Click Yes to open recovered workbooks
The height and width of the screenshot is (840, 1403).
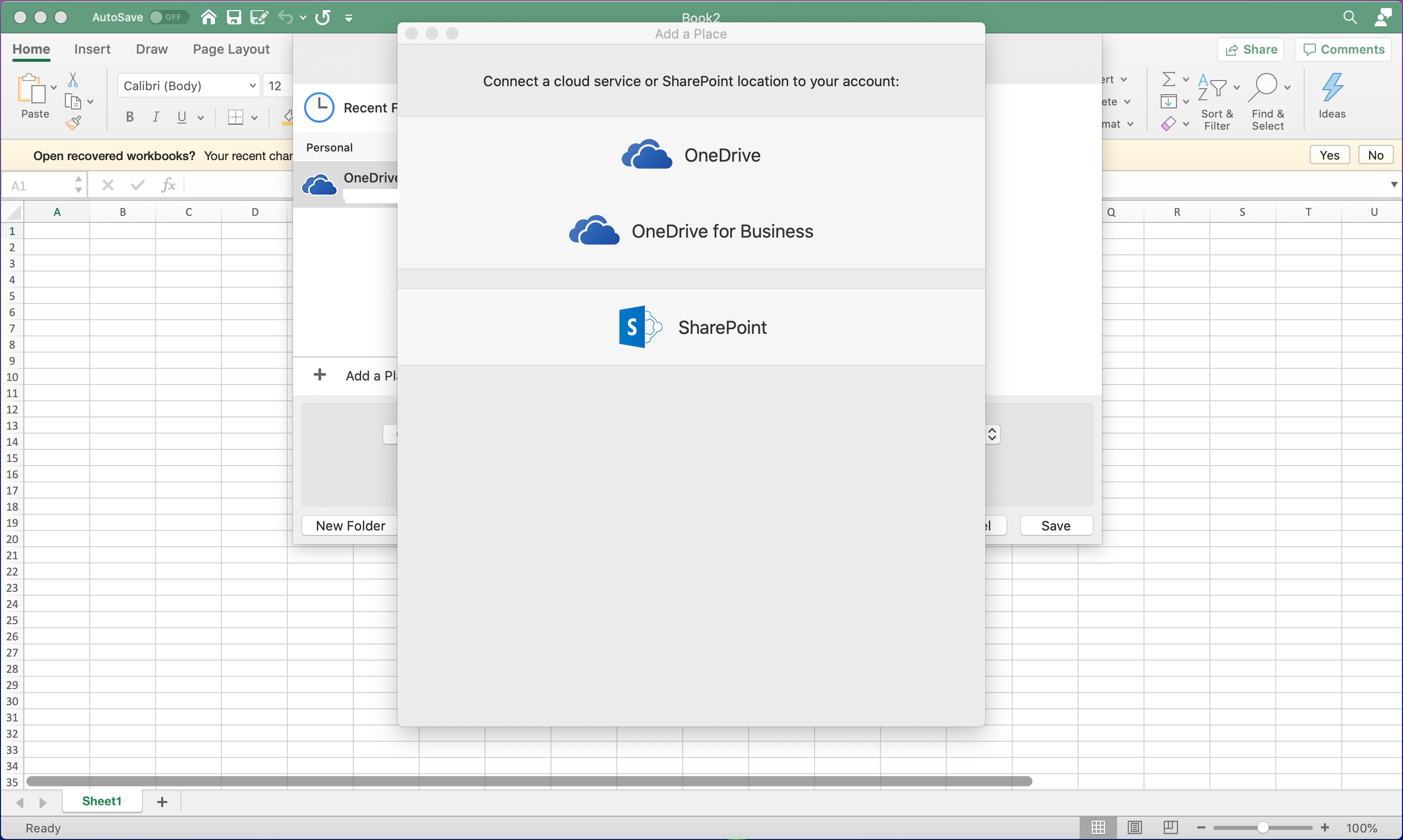click(x=1329, y=155)
